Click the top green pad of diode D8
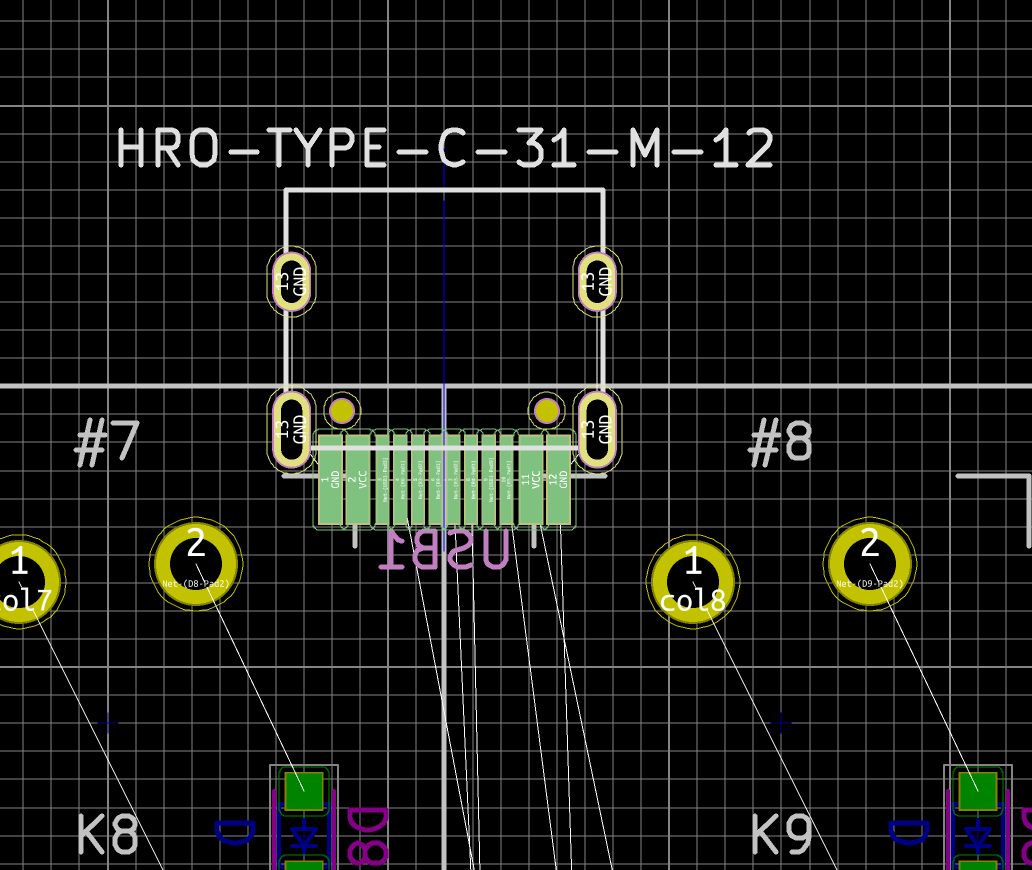The width and height of the screenshot is (1032, 870). 304,790
